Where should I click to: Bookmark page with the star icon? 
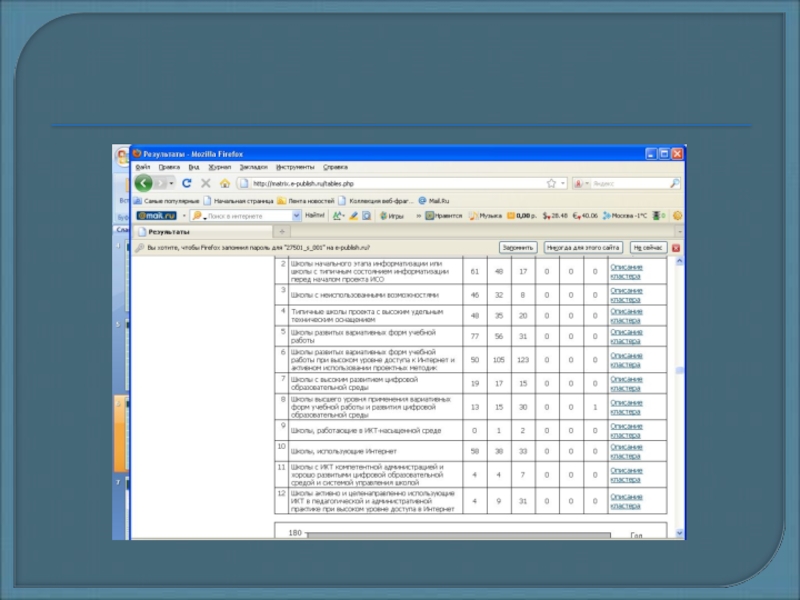point(551,183)
